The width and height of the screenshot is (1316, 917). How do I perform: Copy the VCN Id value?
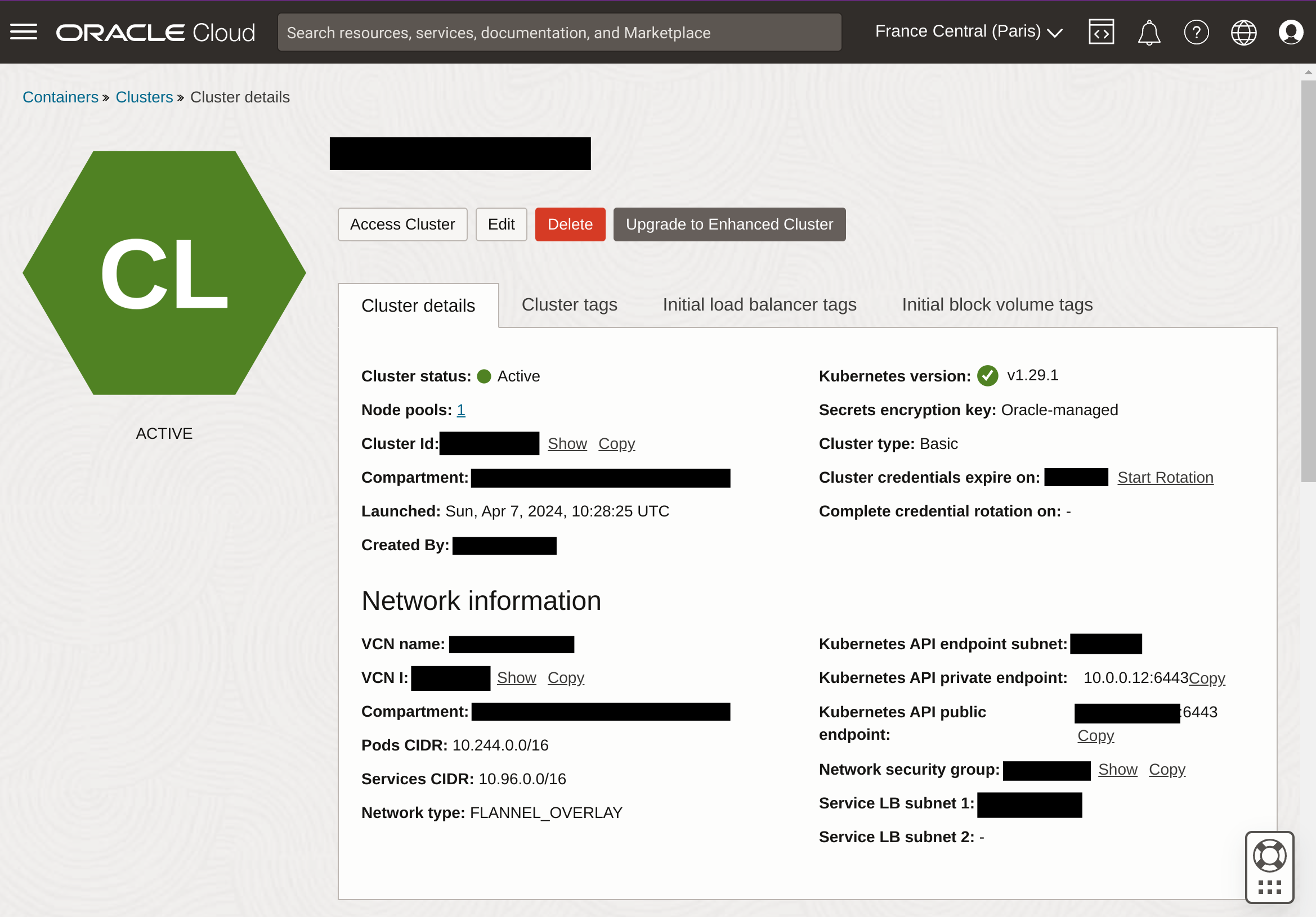pos(565,677)
